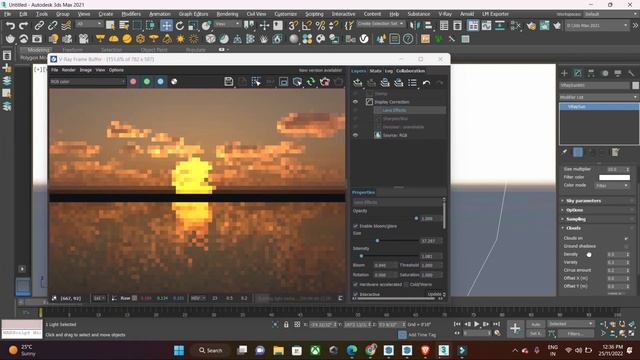Switch to Stats tab in Frame Buffer
Image resolution: width=640 pixels, height=360 pixels.
[x=375, y=71]
